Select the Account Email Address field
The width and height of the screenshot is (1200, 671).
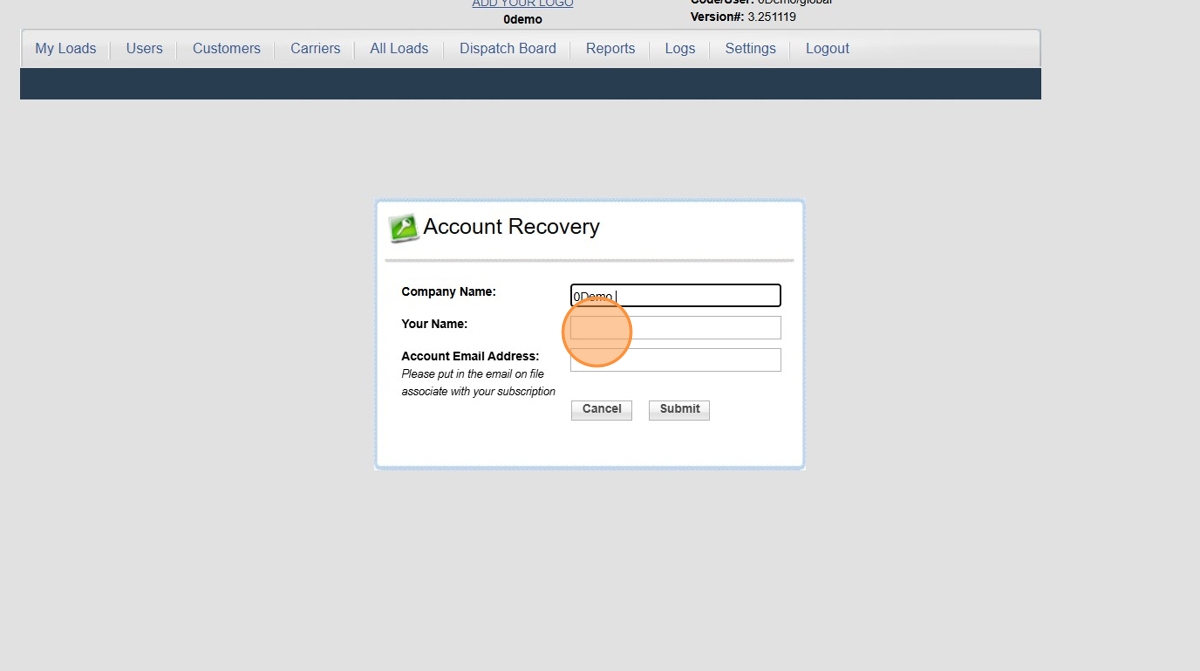pos(675,359)
